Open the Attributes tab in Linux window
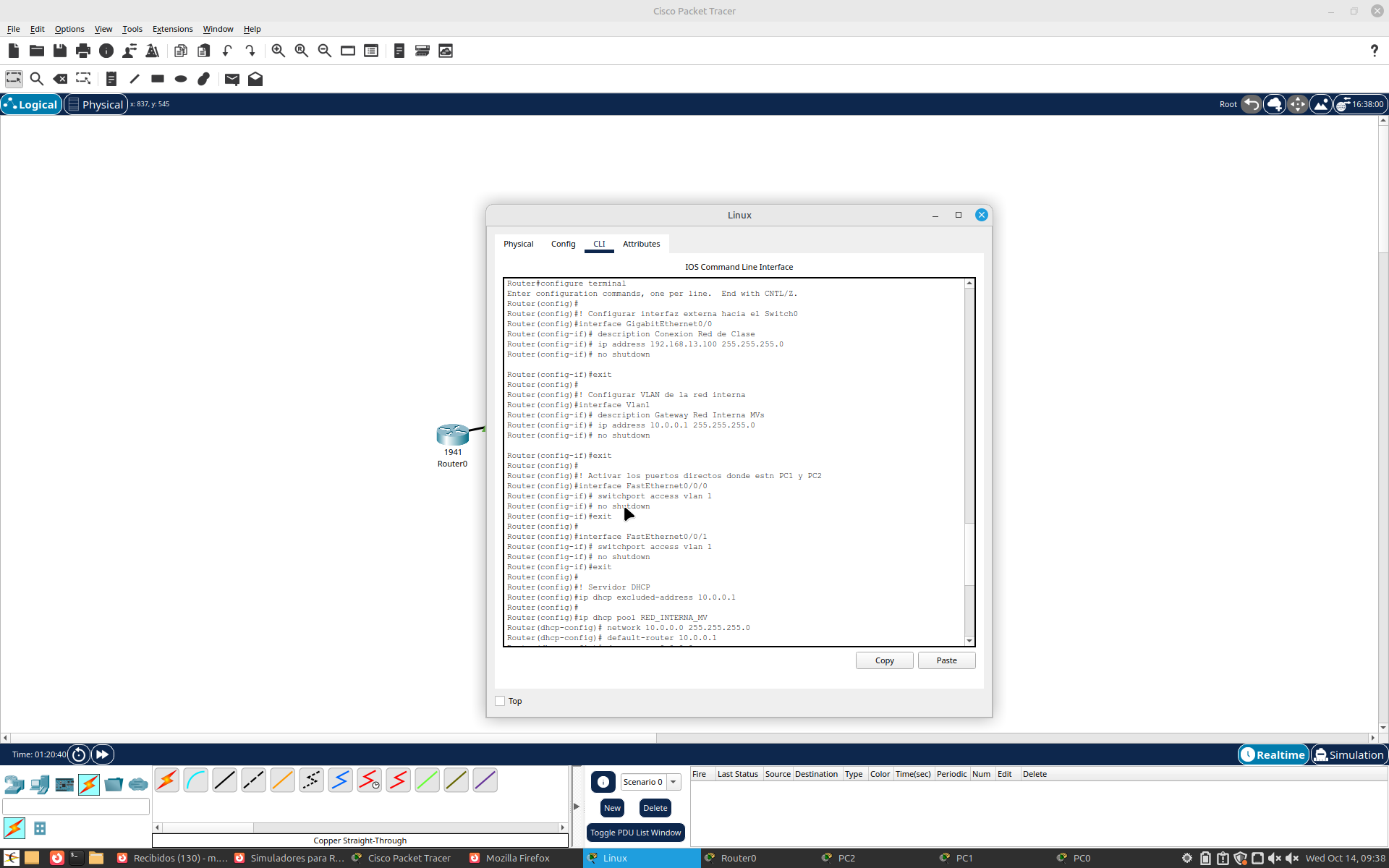This screenshot has width=1389, height=868. [x=641, y=244]
